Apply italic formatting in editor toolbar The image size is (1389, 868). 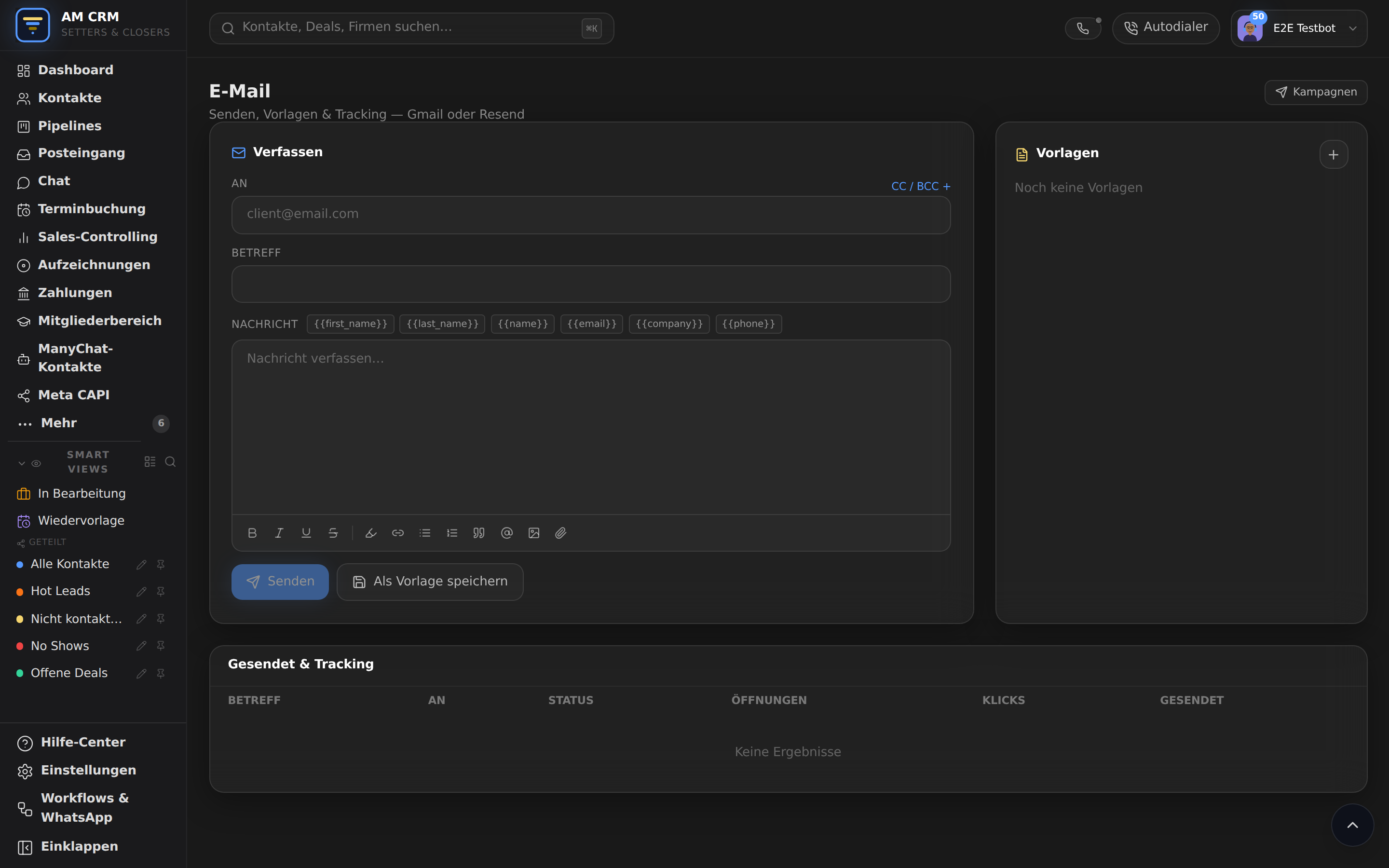[279, 533]
